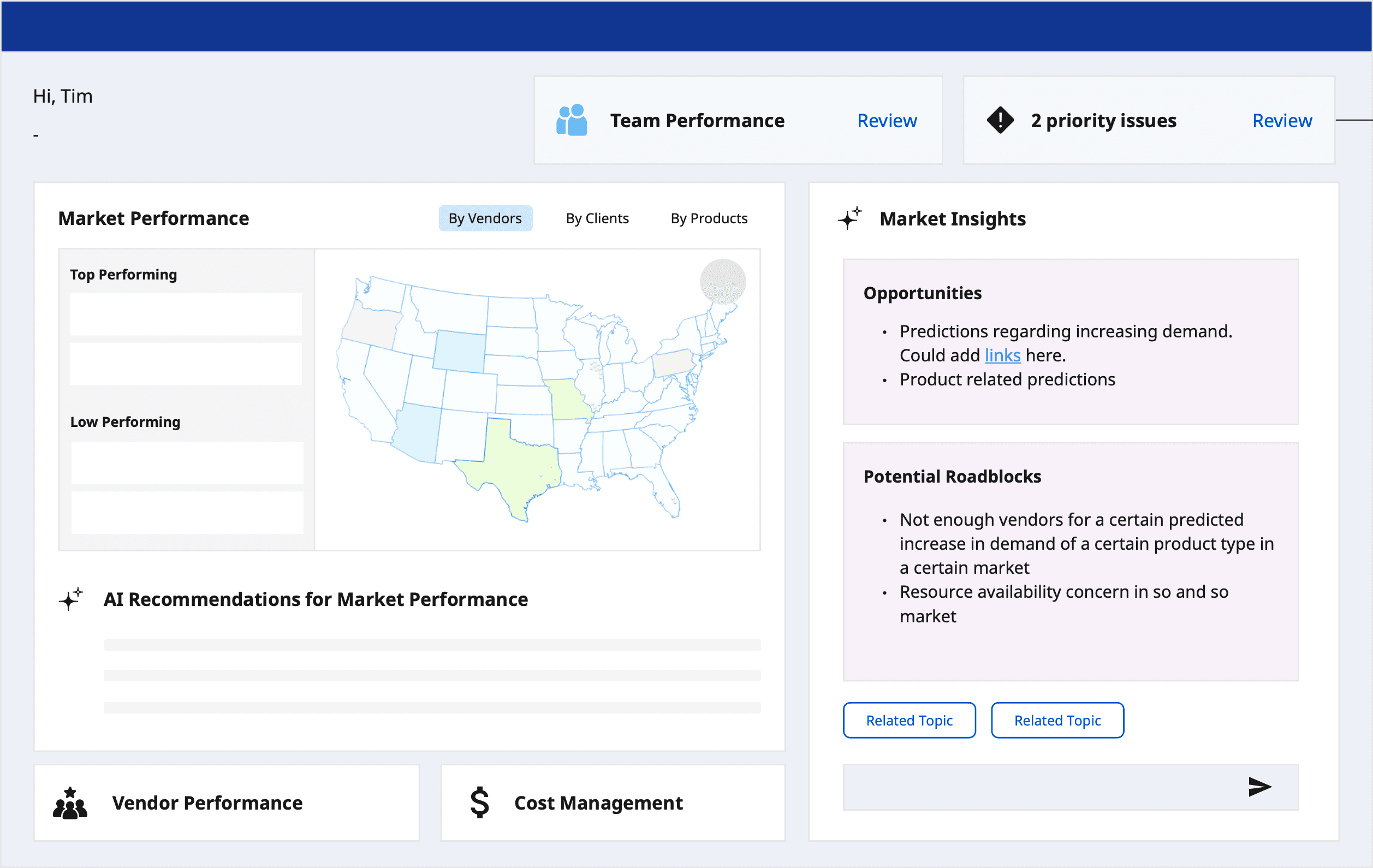Click the Market Insights sparkle icon
This screenshot has height=868, width=1373.
849,218
